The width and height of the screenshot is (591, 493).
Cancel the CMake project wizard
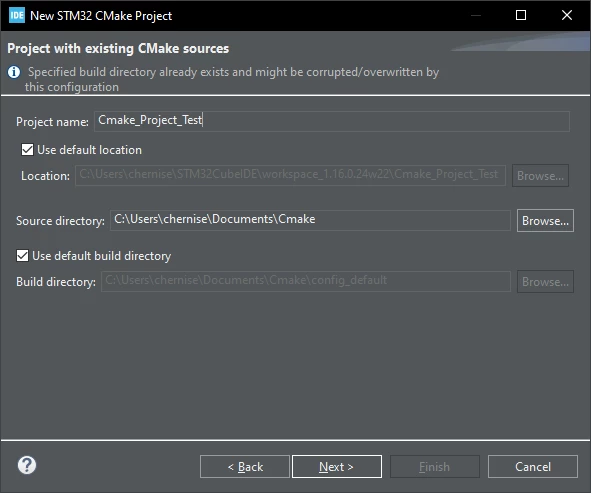[x=533, y=467]
